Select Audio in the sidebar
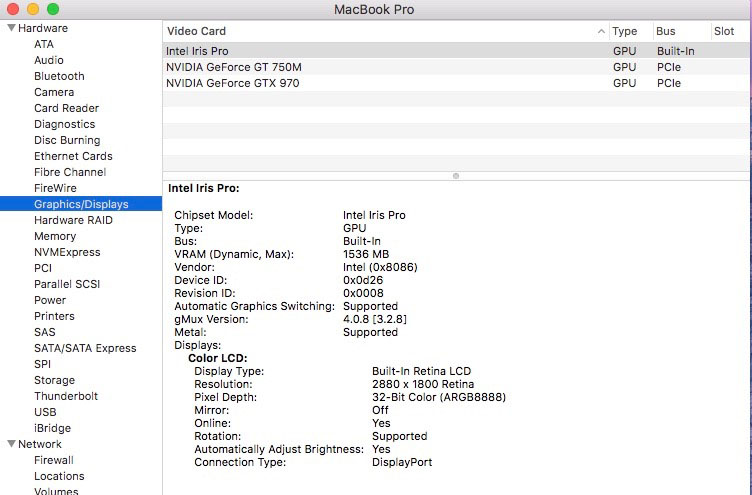This screenshot has height=495, width=752. pyautogui.click(x=48, y=60)
